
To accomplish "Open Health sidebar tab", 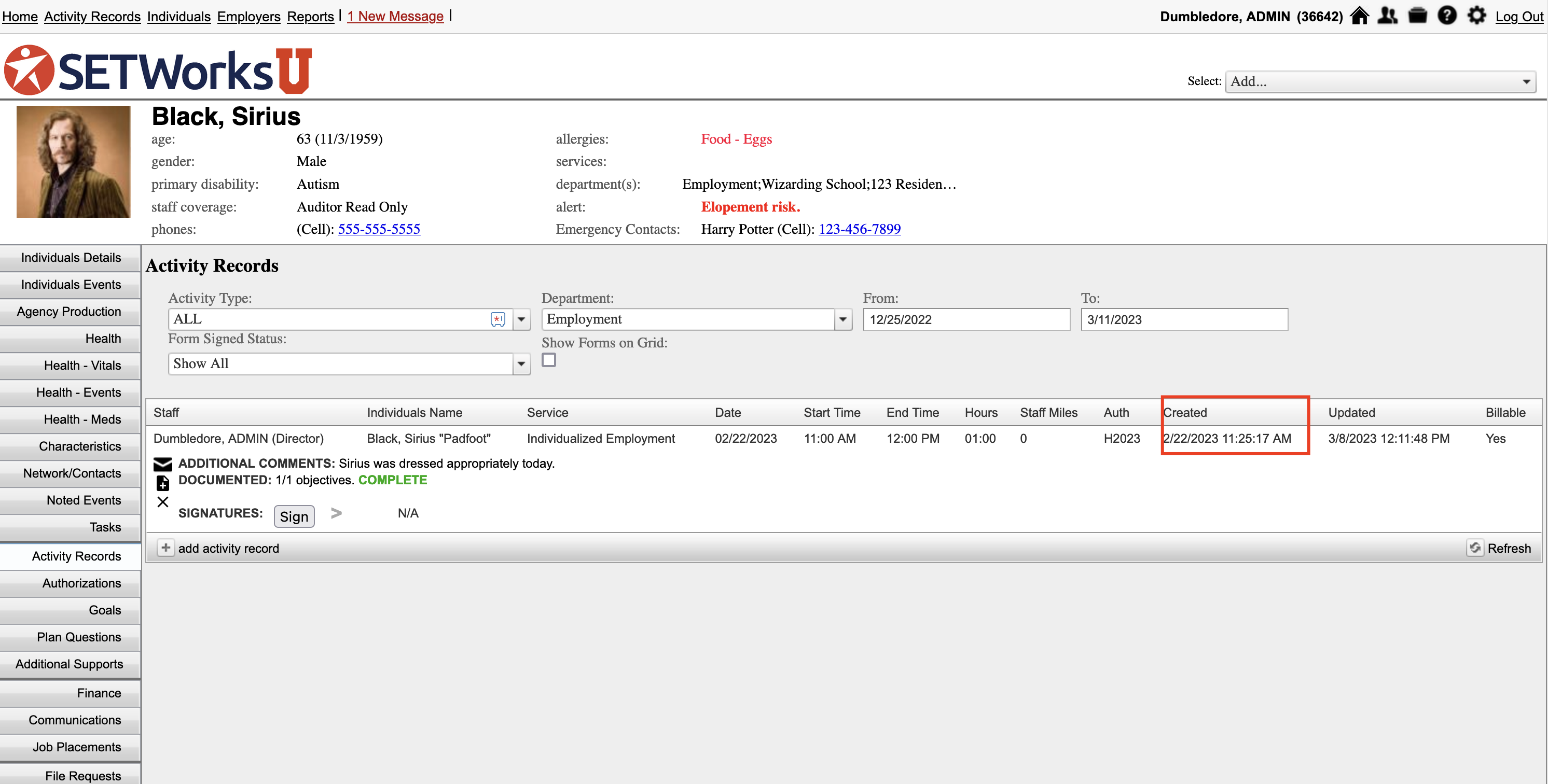I will pyautogui.click(x=71, y=339).
